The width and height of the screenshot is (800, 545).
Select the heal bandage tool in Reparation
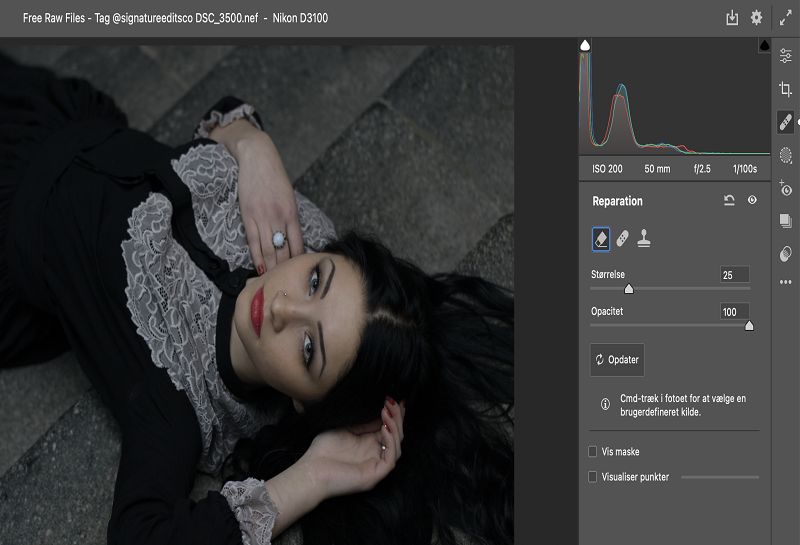[622, 238]
